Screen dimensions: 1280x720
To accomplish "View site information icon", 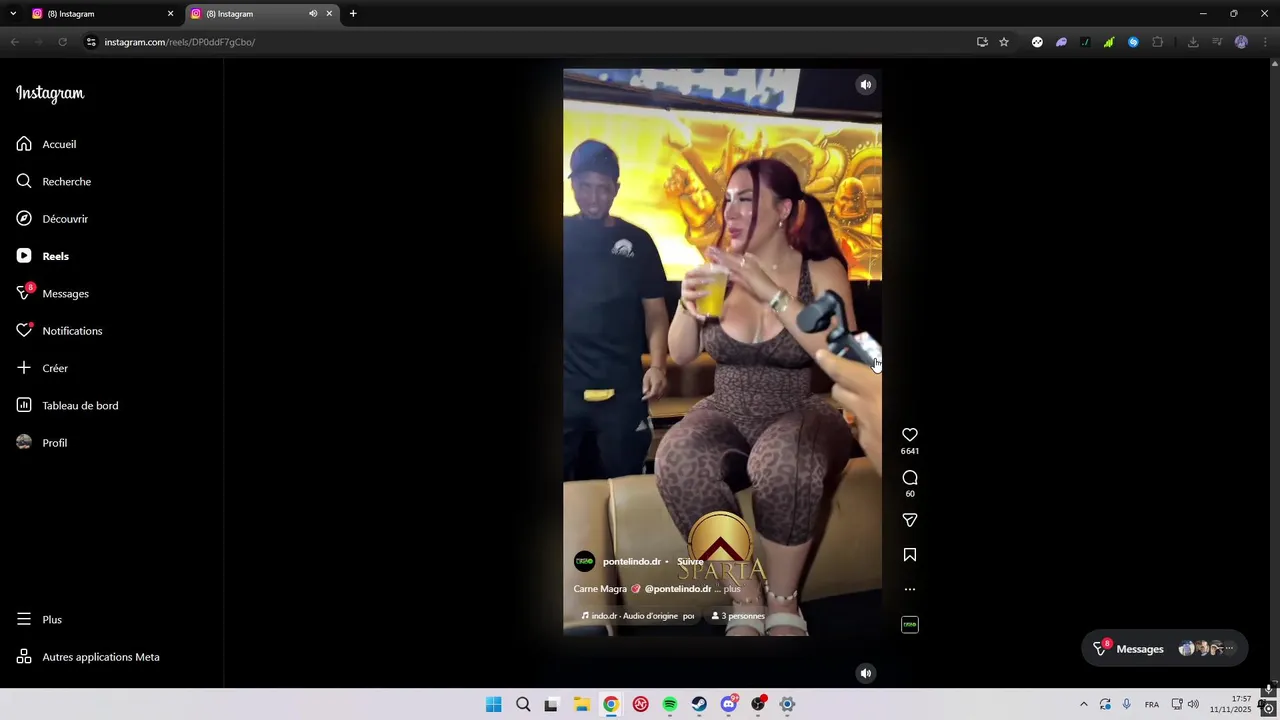I will 91,42.
